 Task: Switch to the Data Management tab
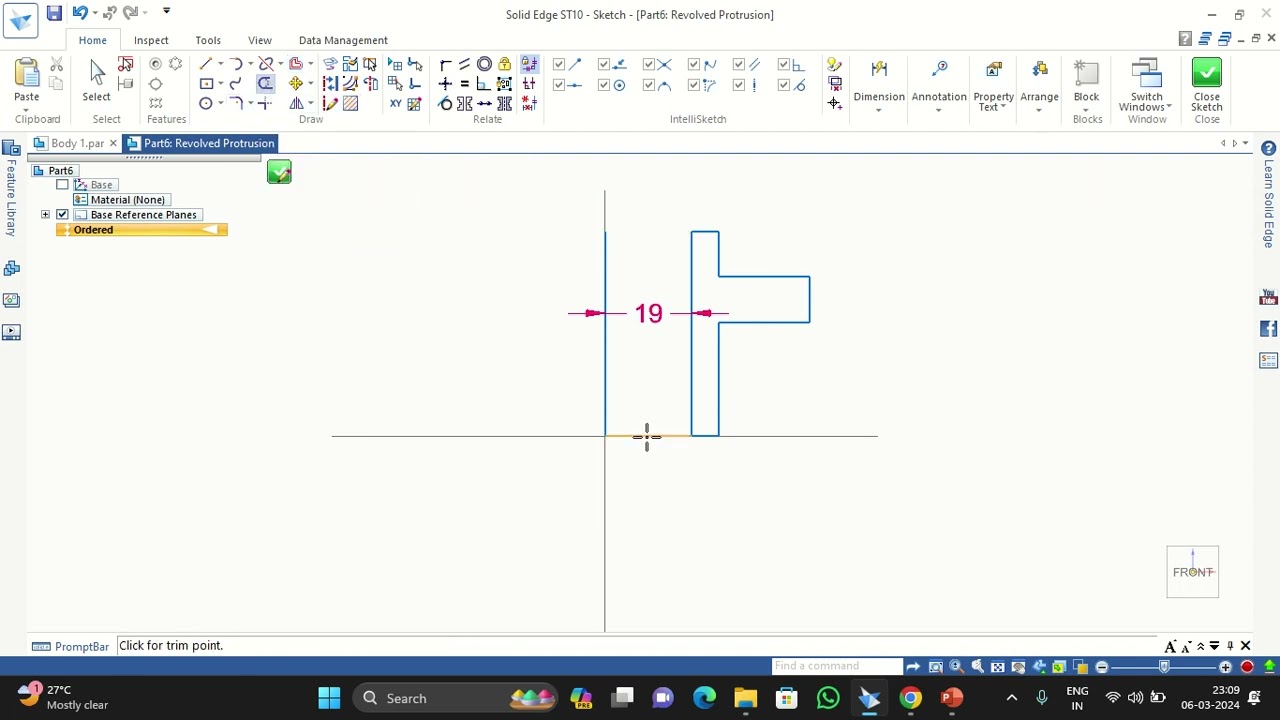343,40
